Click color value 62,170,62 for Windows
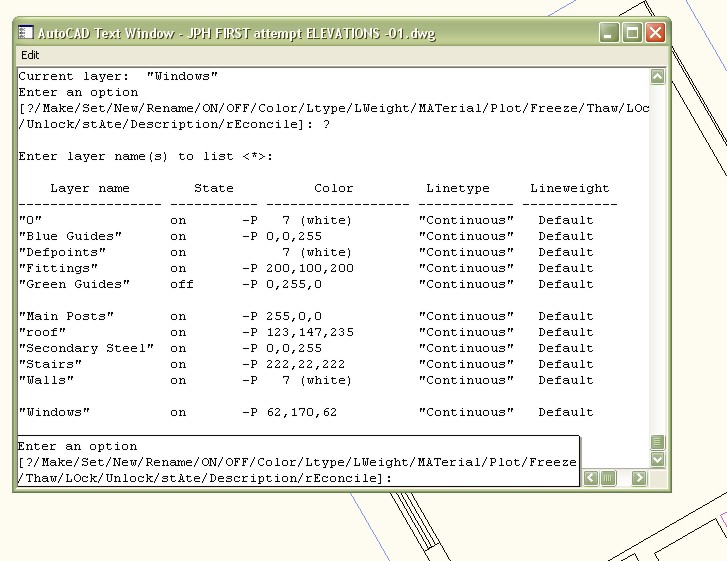 [x=302, y=412]
